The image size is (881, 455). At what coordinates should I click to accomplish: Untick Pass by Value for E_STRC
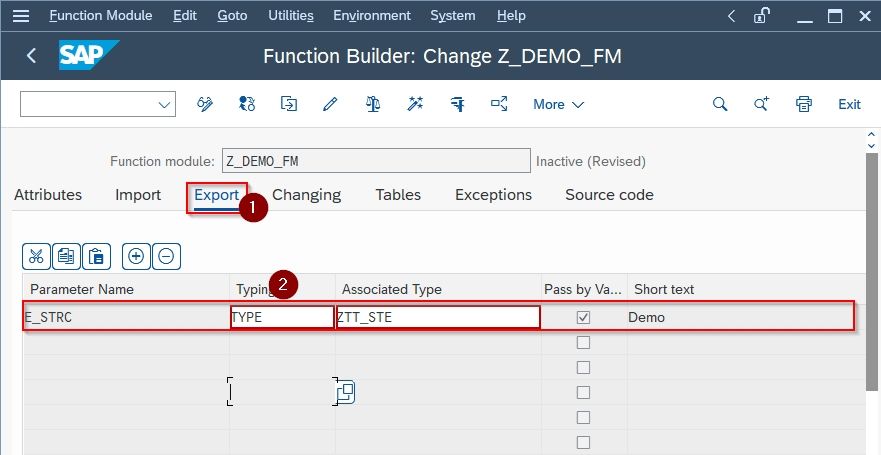click(583, 317)
